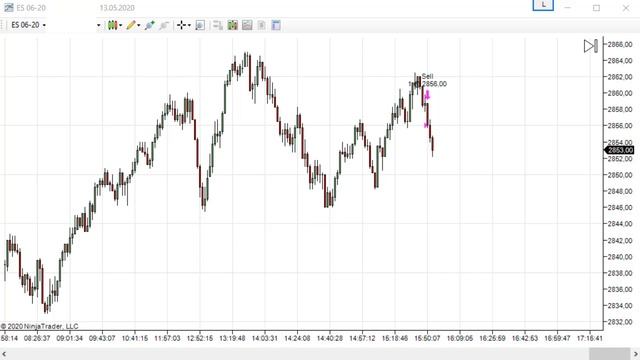Open the chart Properties icon

pos(276,25)
